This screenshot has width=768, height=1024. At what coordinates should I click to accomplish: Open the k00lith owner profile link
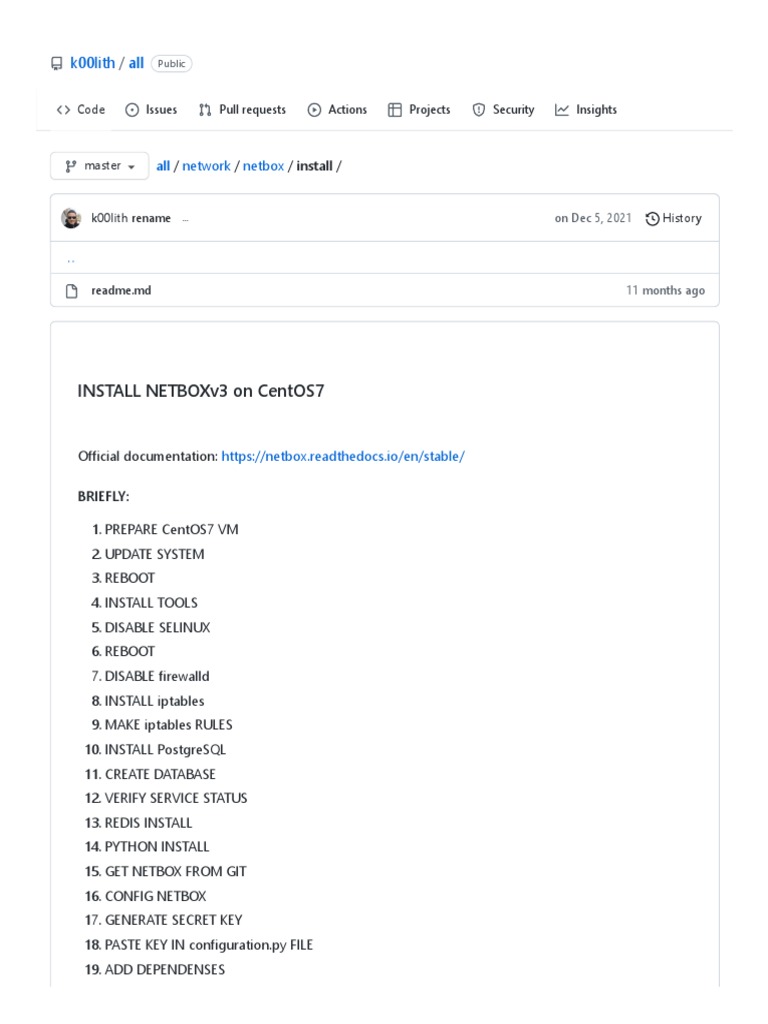coord(92,63)
